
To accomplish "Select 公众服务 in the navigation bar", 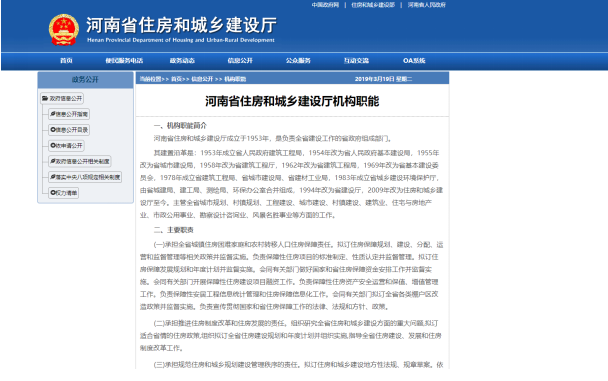I will point(298,60).
